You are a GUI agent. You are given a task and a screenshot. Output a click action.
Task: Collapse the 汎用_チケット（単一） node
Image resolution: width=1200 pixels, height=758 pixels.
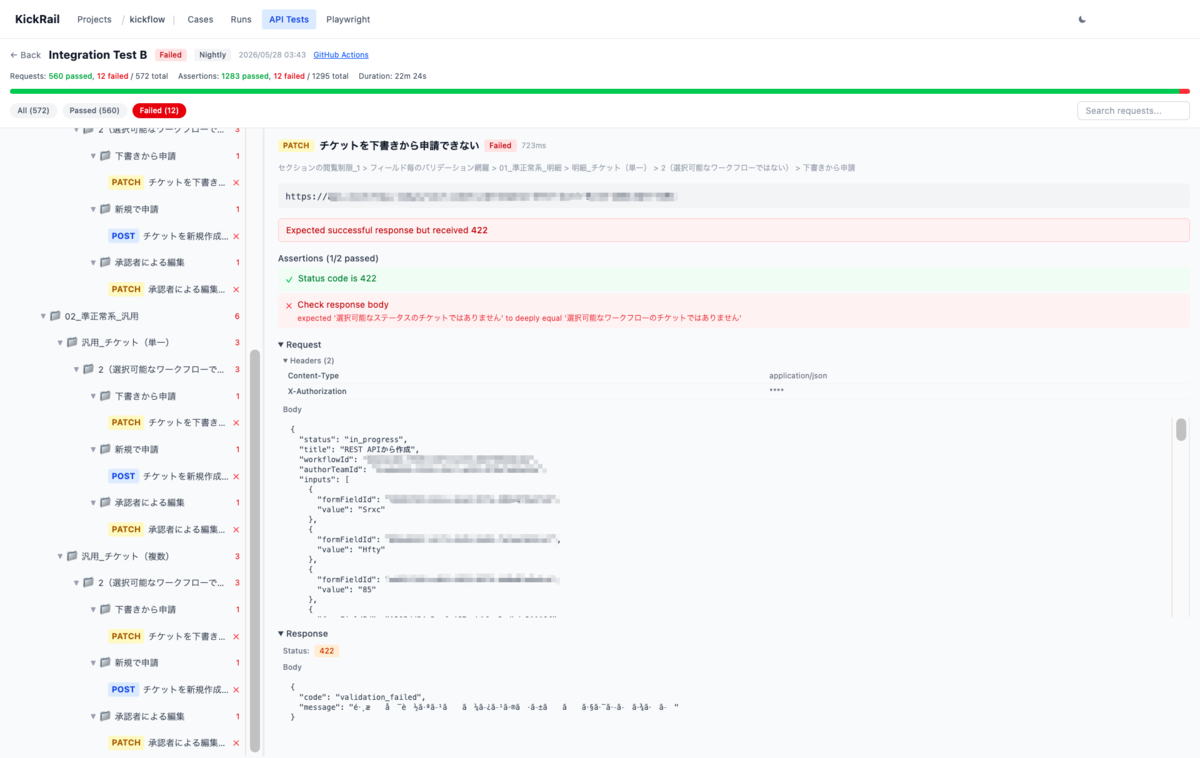point(59,343)
